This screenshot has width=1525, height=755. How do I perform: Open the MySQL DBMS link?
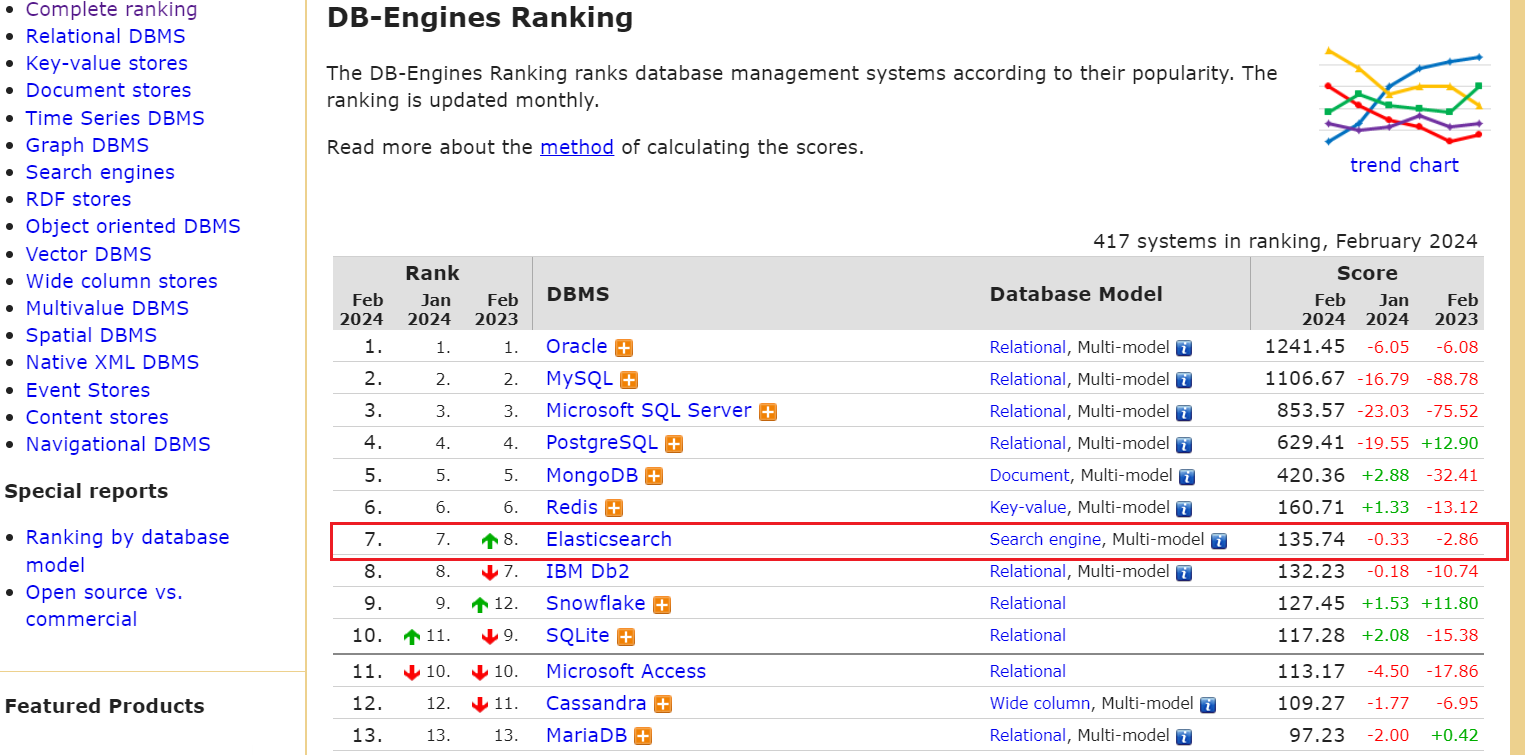tap(579, 379)
